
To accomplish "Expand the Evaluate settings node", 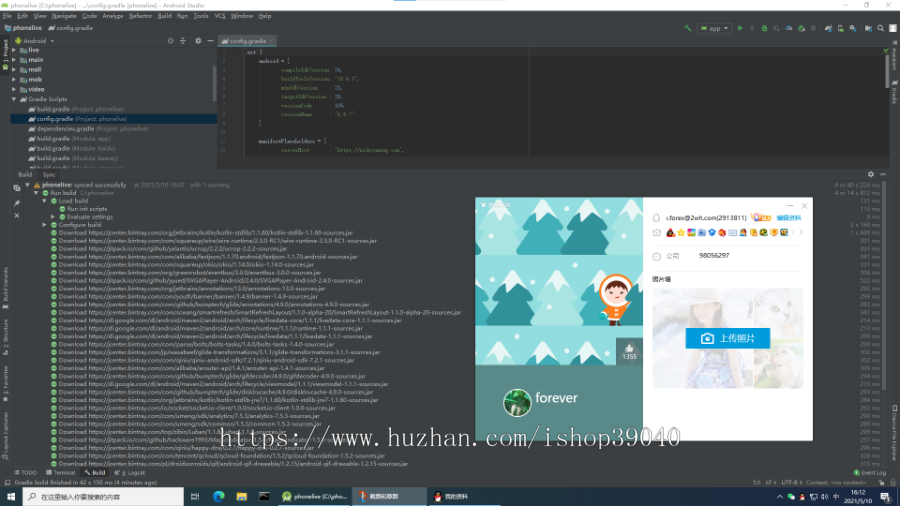I will tap(53, 217).
